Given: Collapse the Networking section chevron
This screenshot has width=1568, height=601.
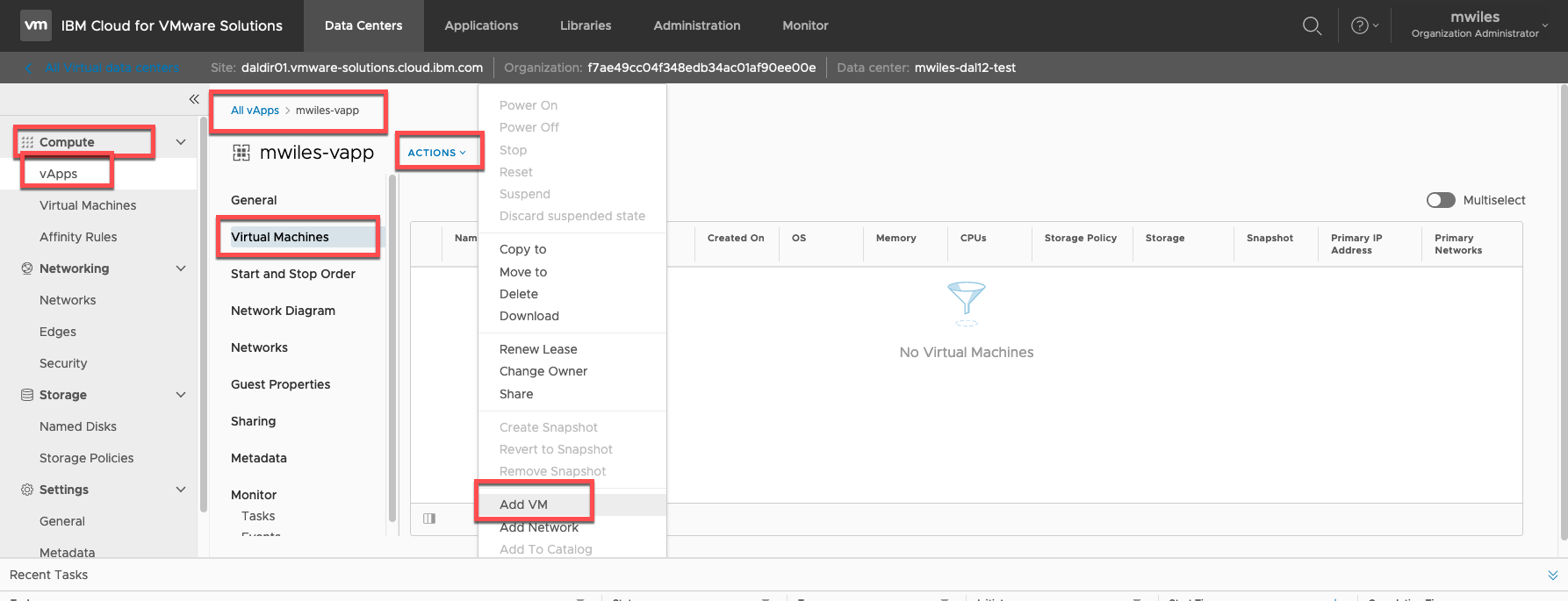Looking at the screenshot, I should [181, 268].
